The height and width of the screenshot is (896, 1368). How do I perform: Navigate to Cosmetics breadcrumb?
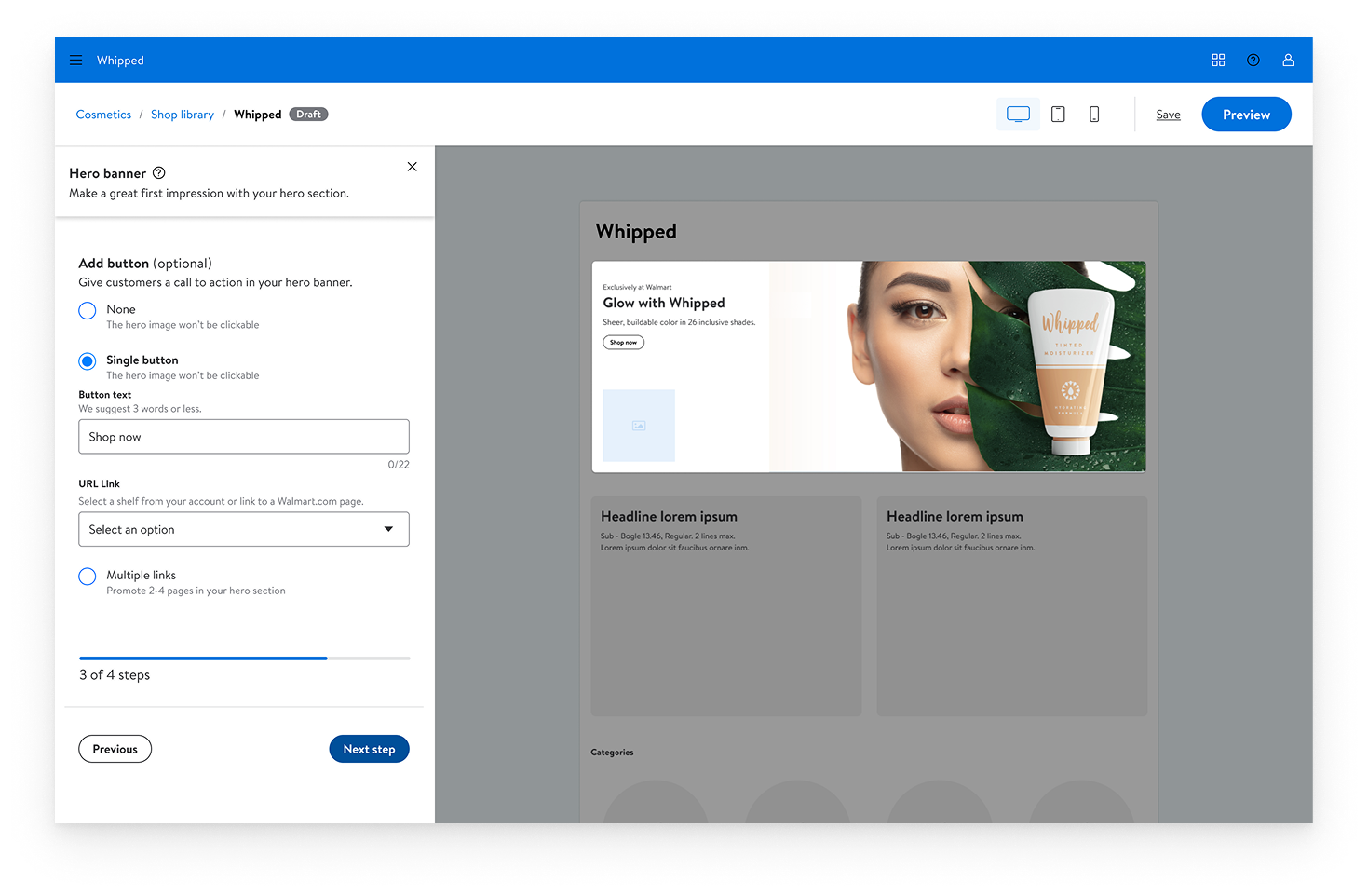(103, 115)
